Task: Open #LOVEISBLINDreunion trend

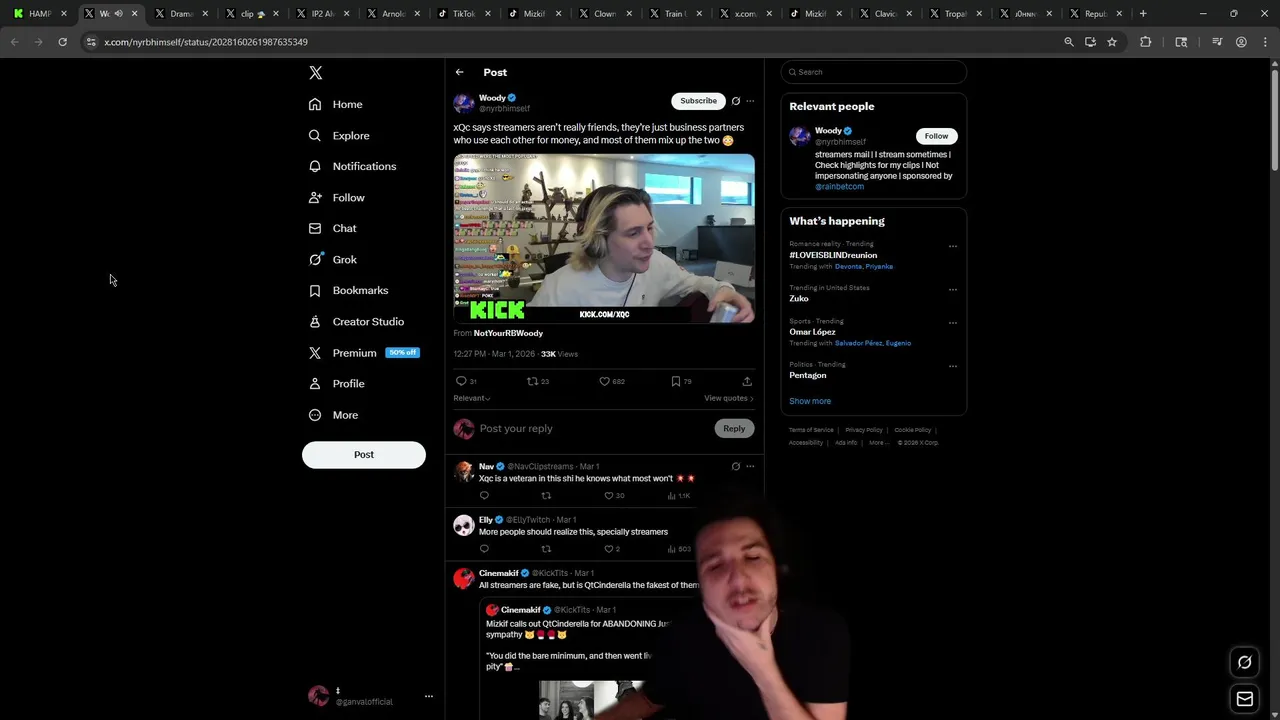Action: coord(833,255)
